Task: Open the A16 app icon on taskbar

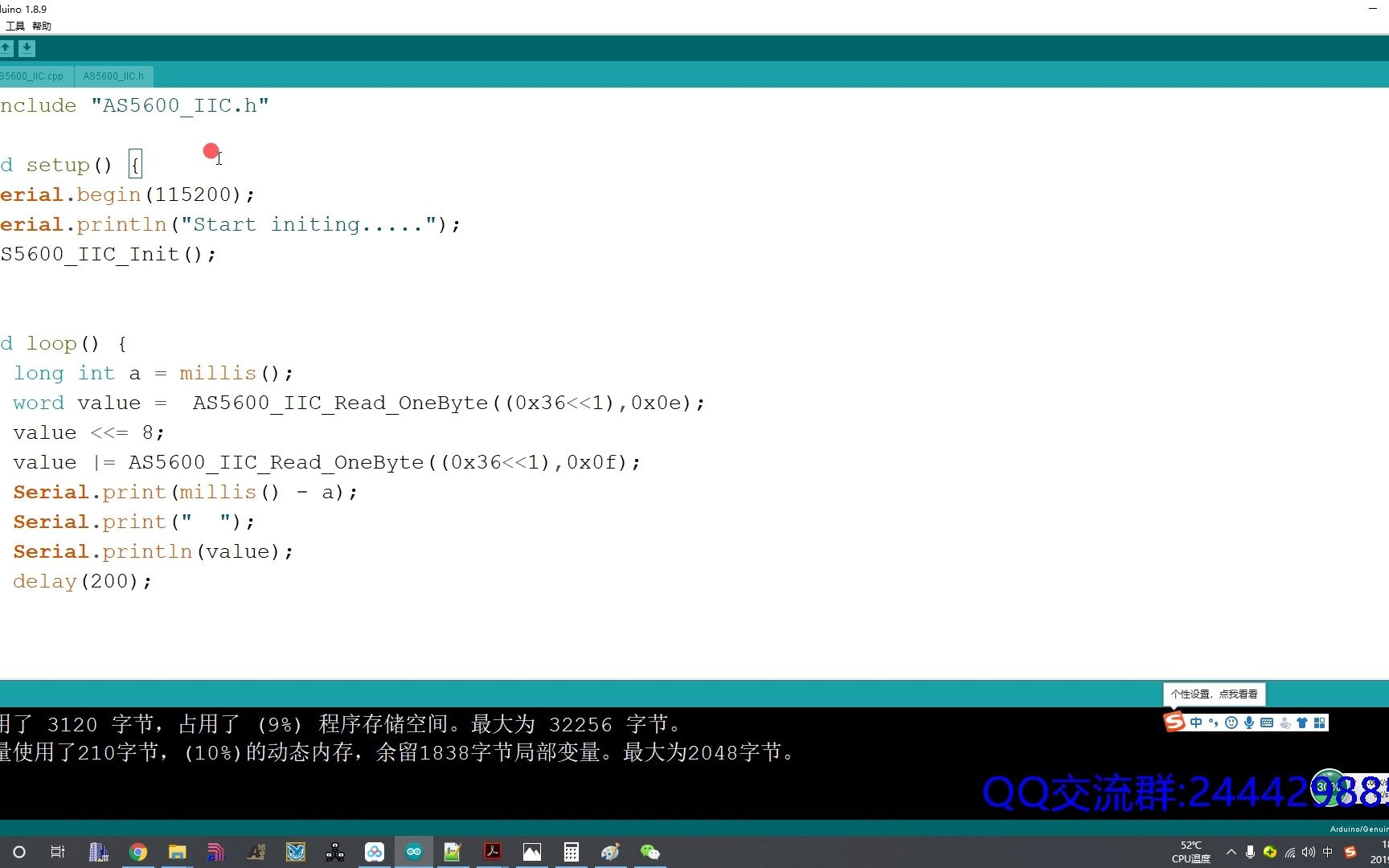Action: click(256, 852)
